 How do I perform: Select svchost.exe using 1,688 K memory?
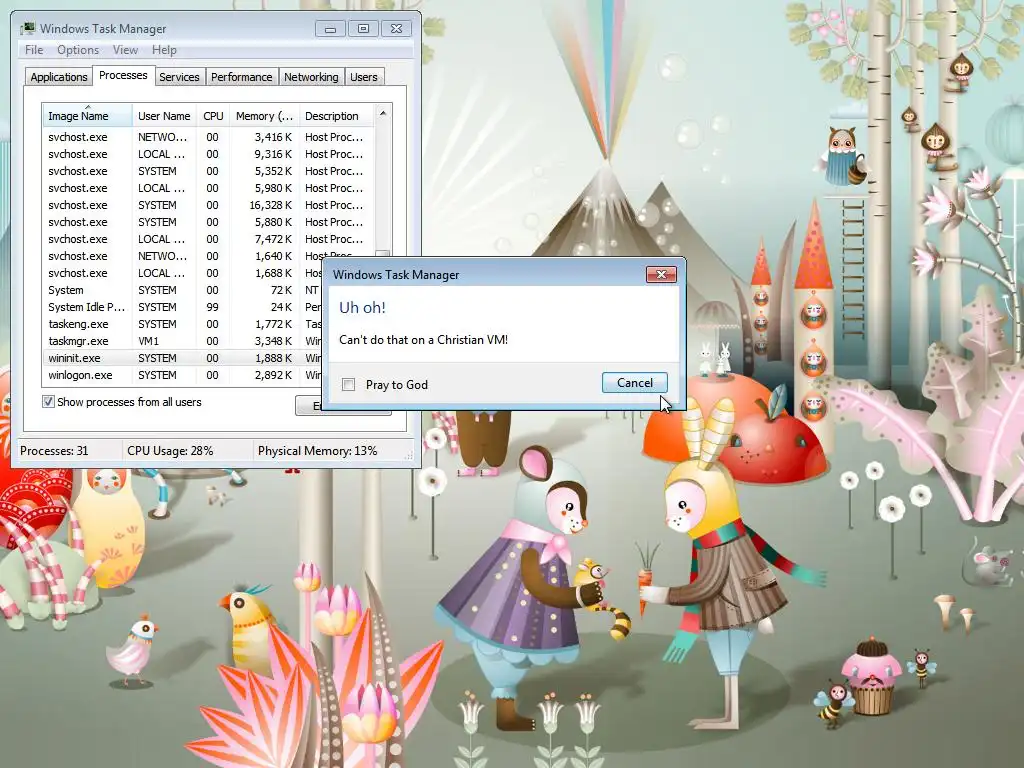tap(183, 273)
